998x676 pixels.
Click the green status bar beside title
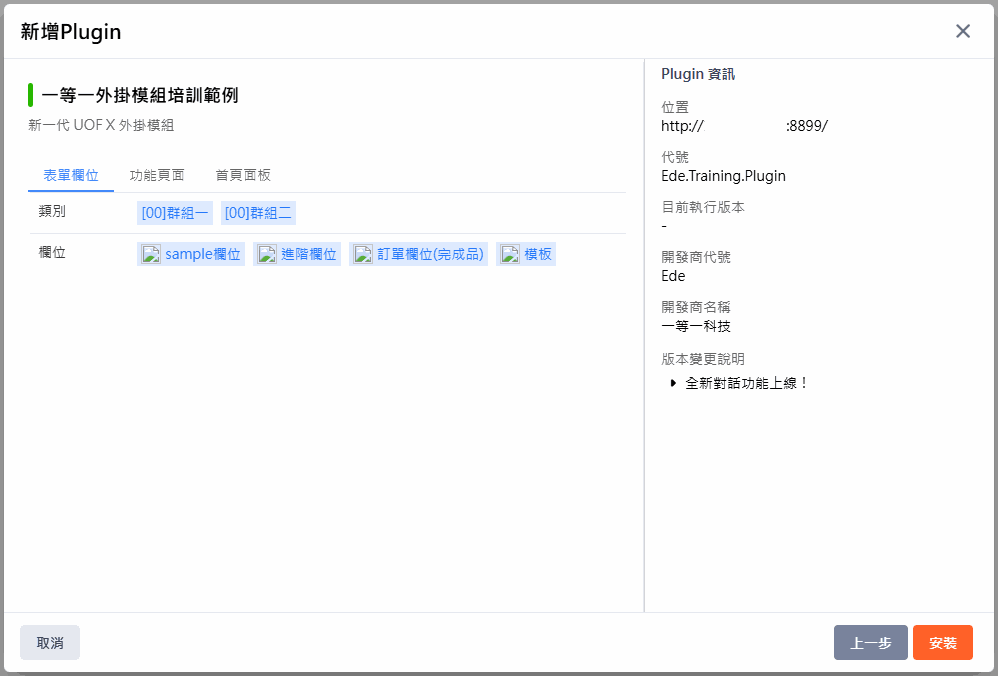[31, 95]
